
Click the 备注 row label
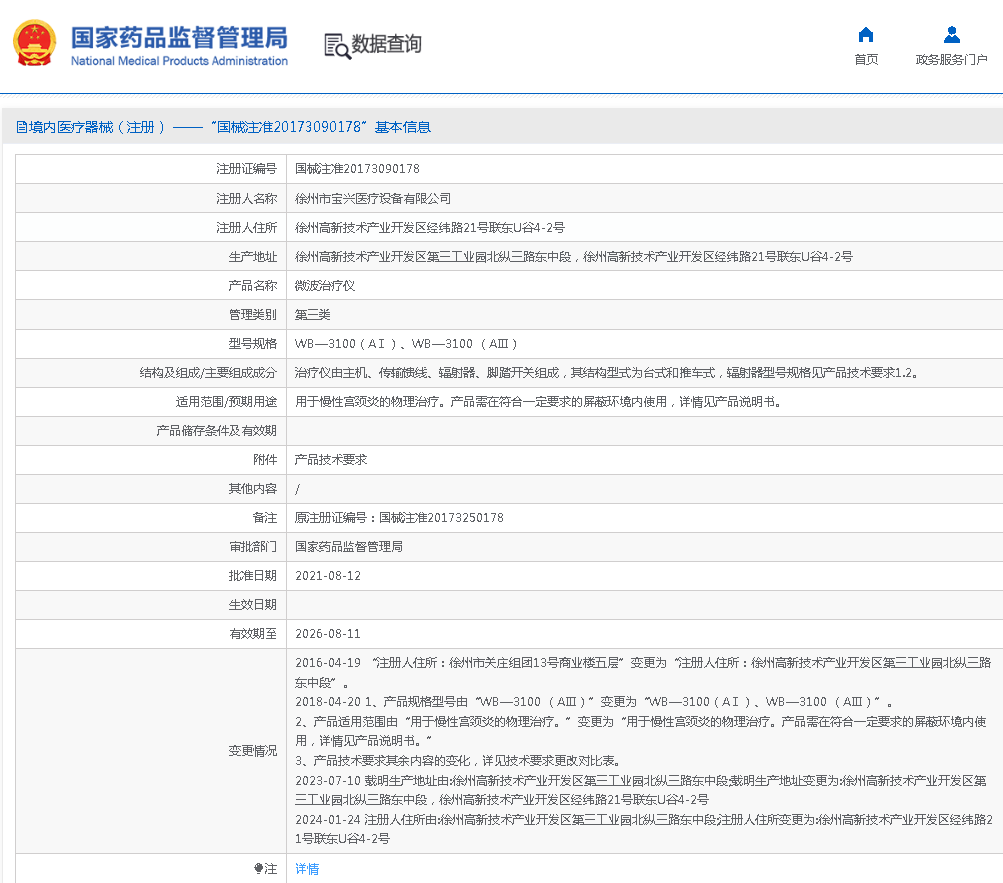[x=265, y=518]
